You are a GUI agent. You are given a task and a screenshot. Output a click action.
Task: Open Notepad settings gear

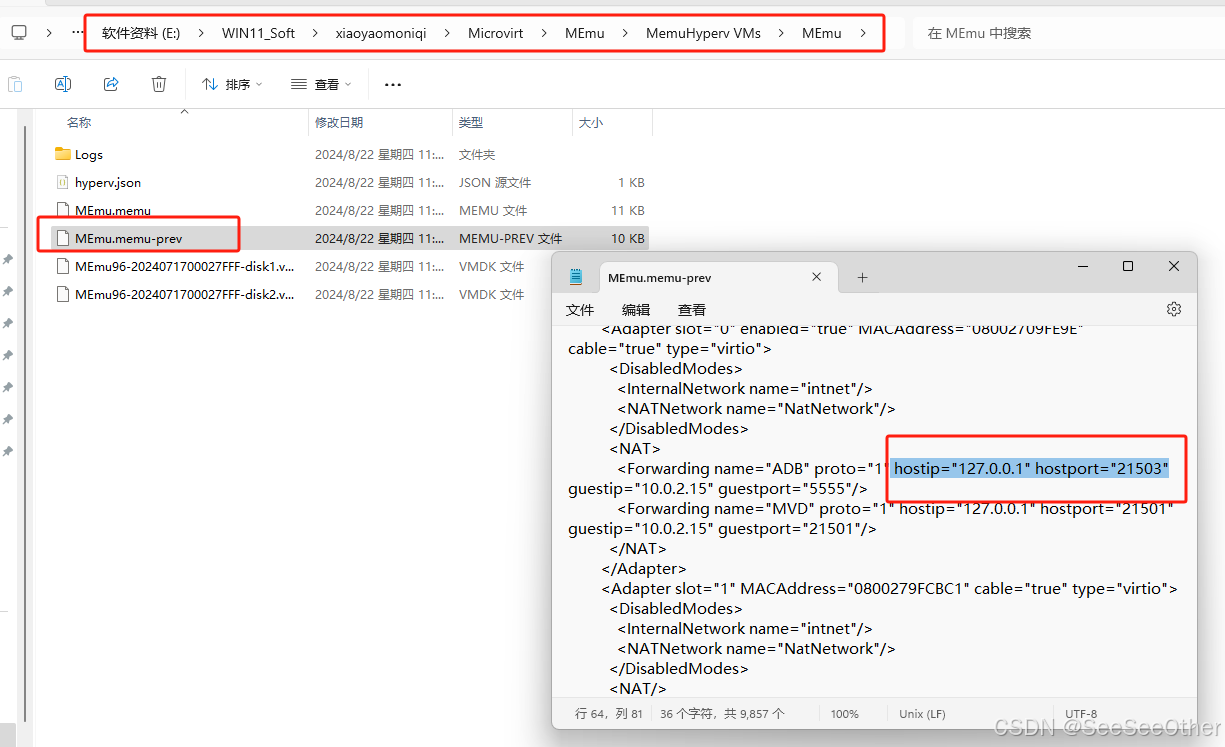pos(1174,309)
